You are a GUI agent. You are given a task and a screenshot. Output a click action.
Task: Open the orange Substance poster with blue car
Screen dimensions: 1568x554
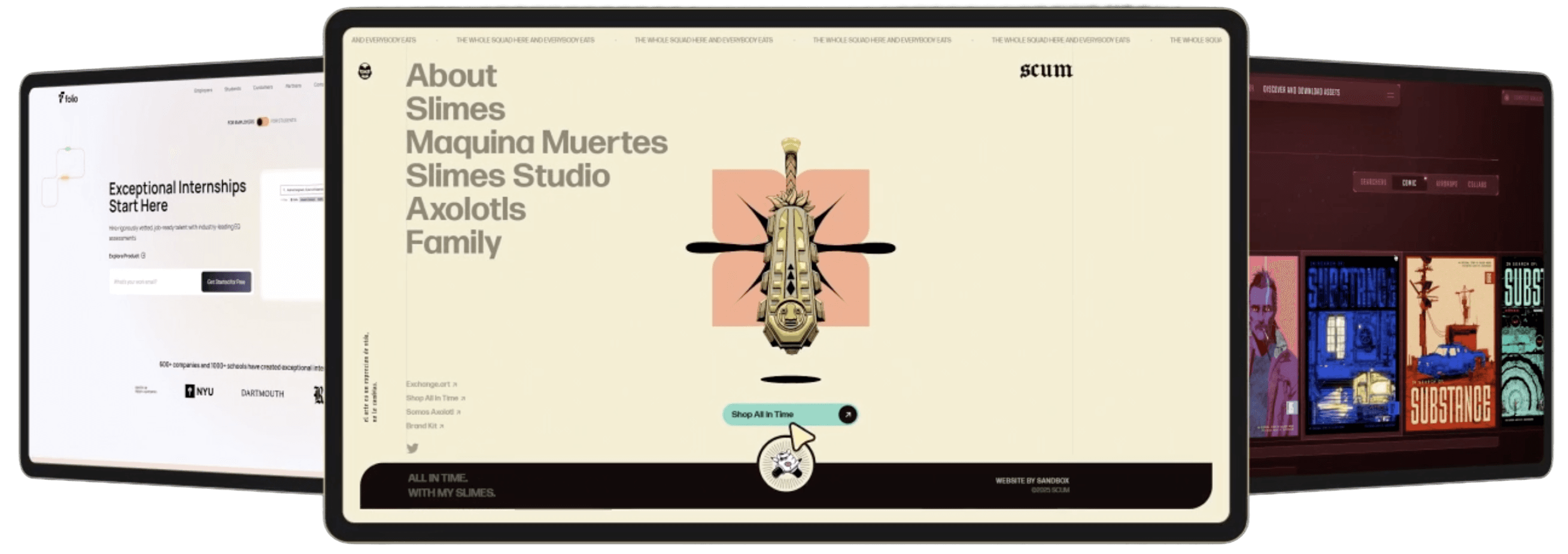1450,342
